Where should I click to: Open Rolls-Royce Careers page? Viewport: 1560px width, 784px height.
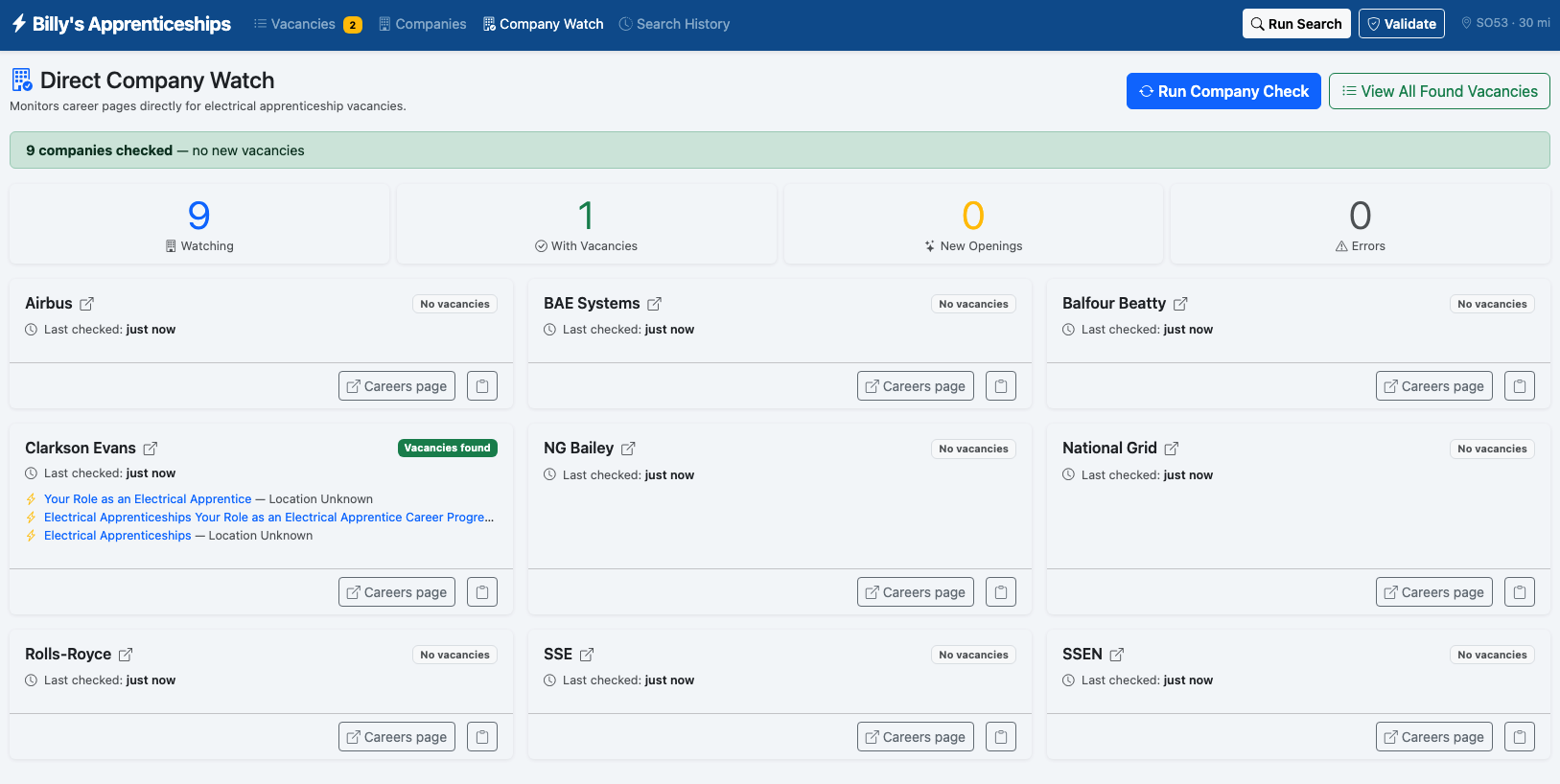click(x=397, y=737)
